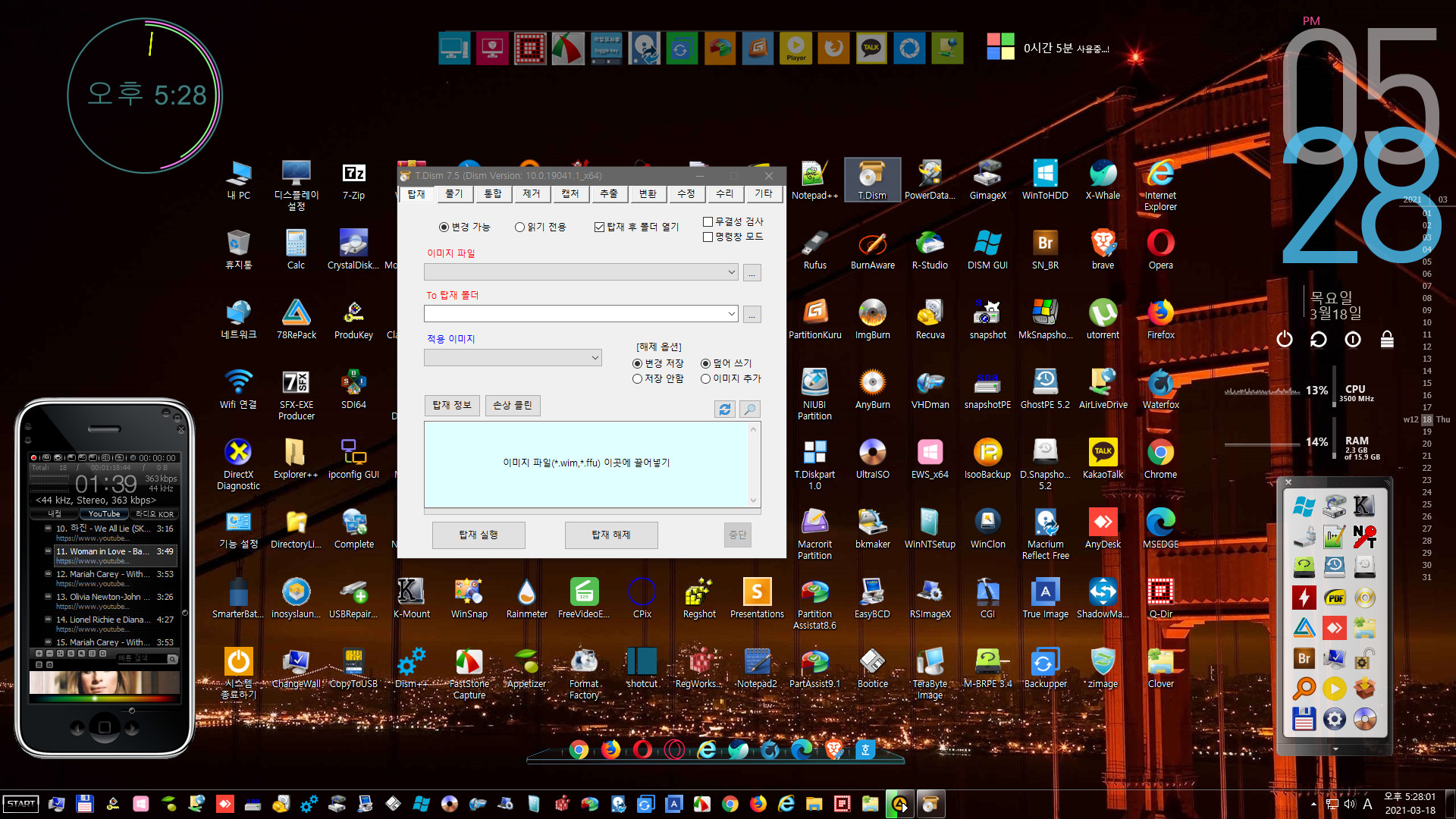Open the UltraISO desktop icon
The width and height of the screenshot is (1456, 819).
point(873,460)
